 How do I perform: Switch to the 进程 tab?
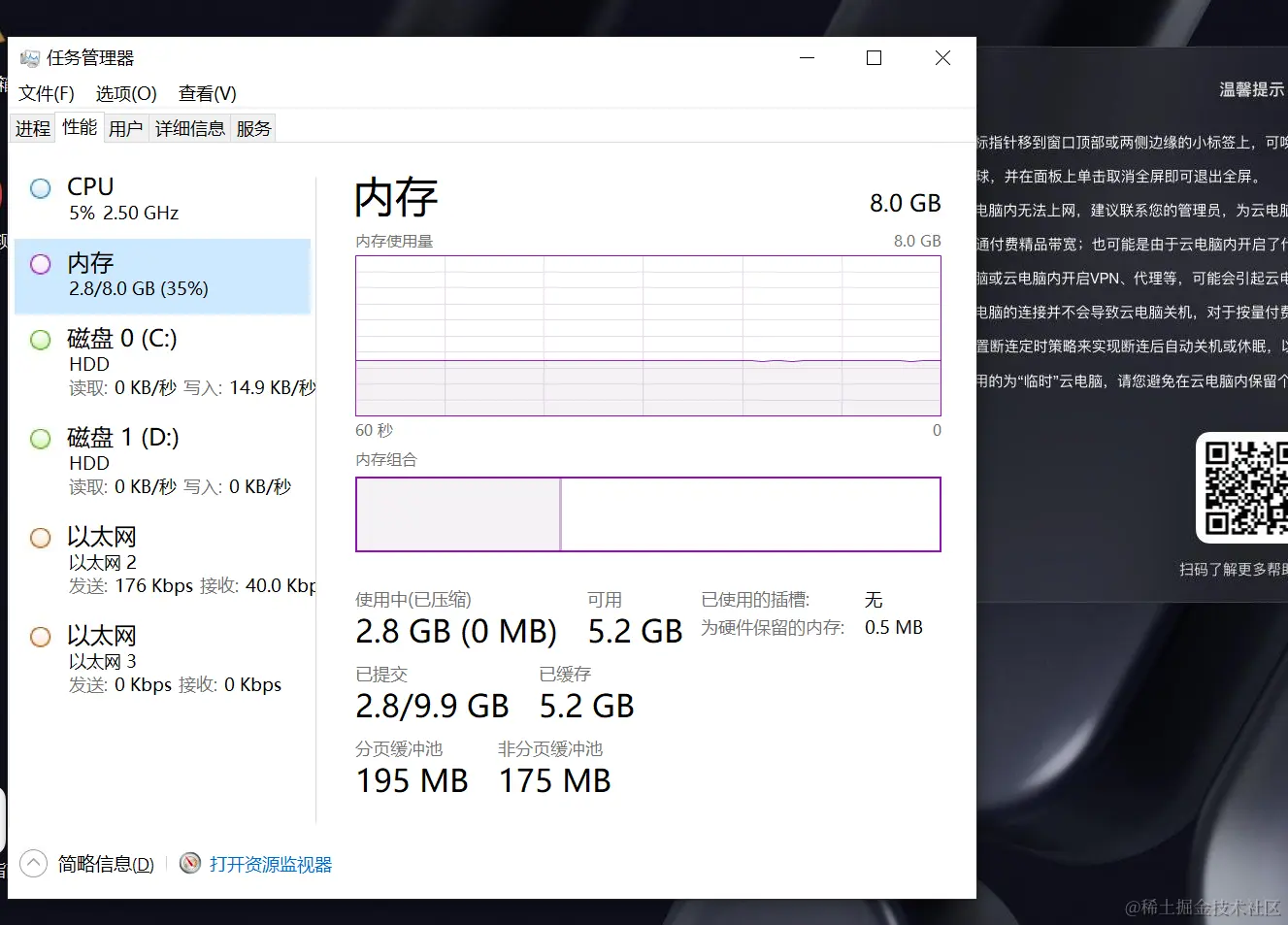point(33,128)
